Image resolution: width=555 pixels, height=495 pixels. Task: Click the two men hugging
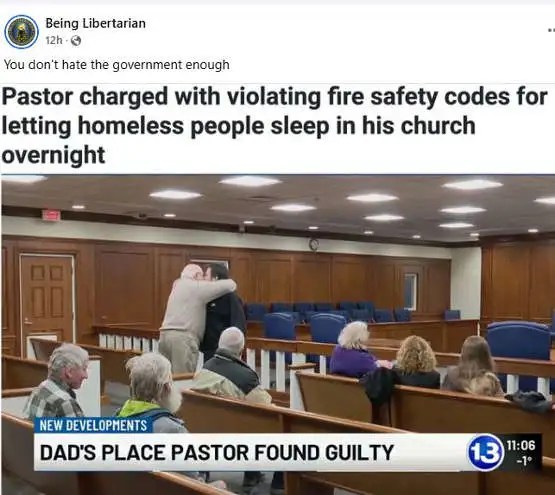click(202, 315)
